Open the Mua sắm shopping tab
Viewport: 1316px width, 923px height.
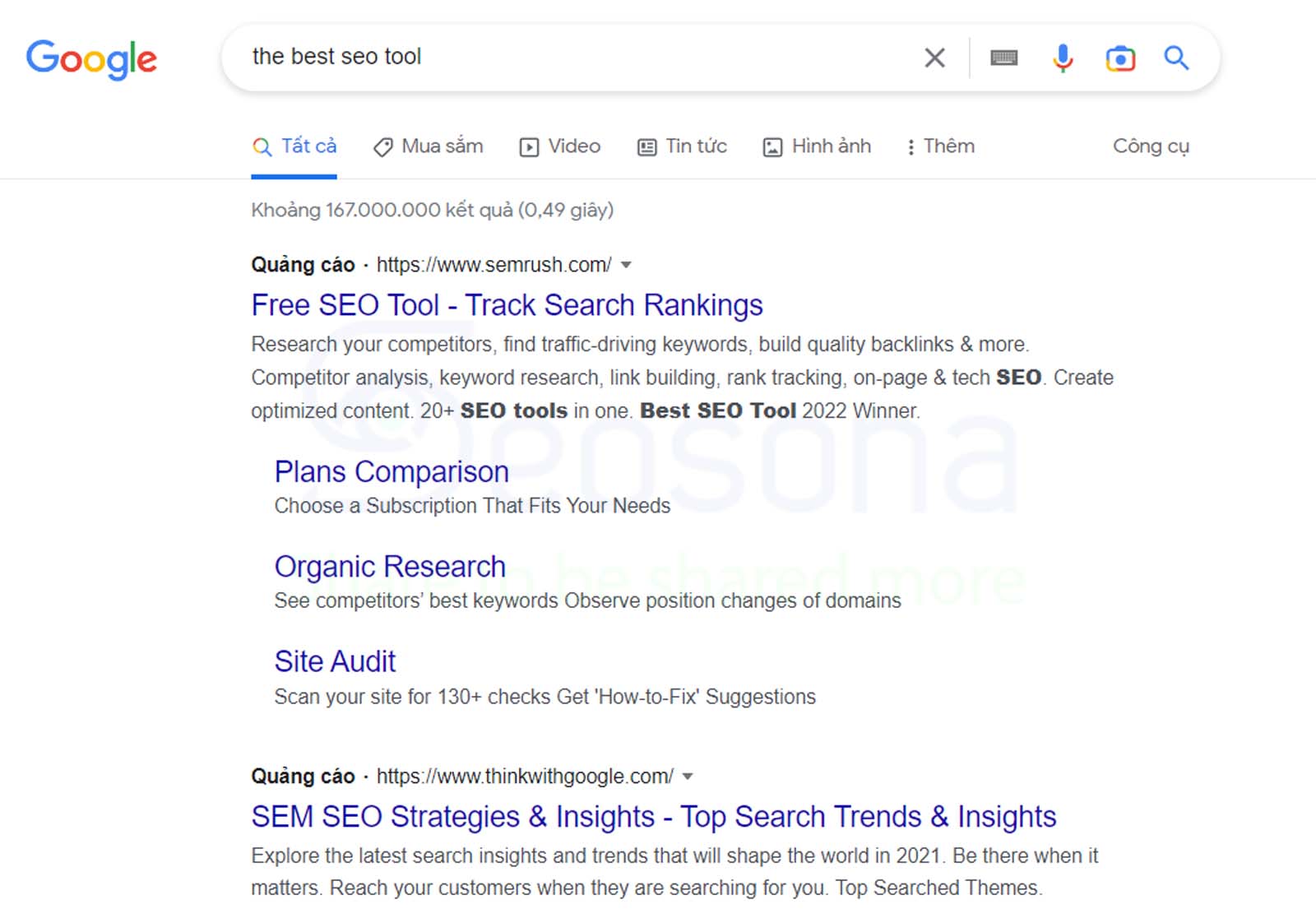pyautogui.click(x=428, y=146)
